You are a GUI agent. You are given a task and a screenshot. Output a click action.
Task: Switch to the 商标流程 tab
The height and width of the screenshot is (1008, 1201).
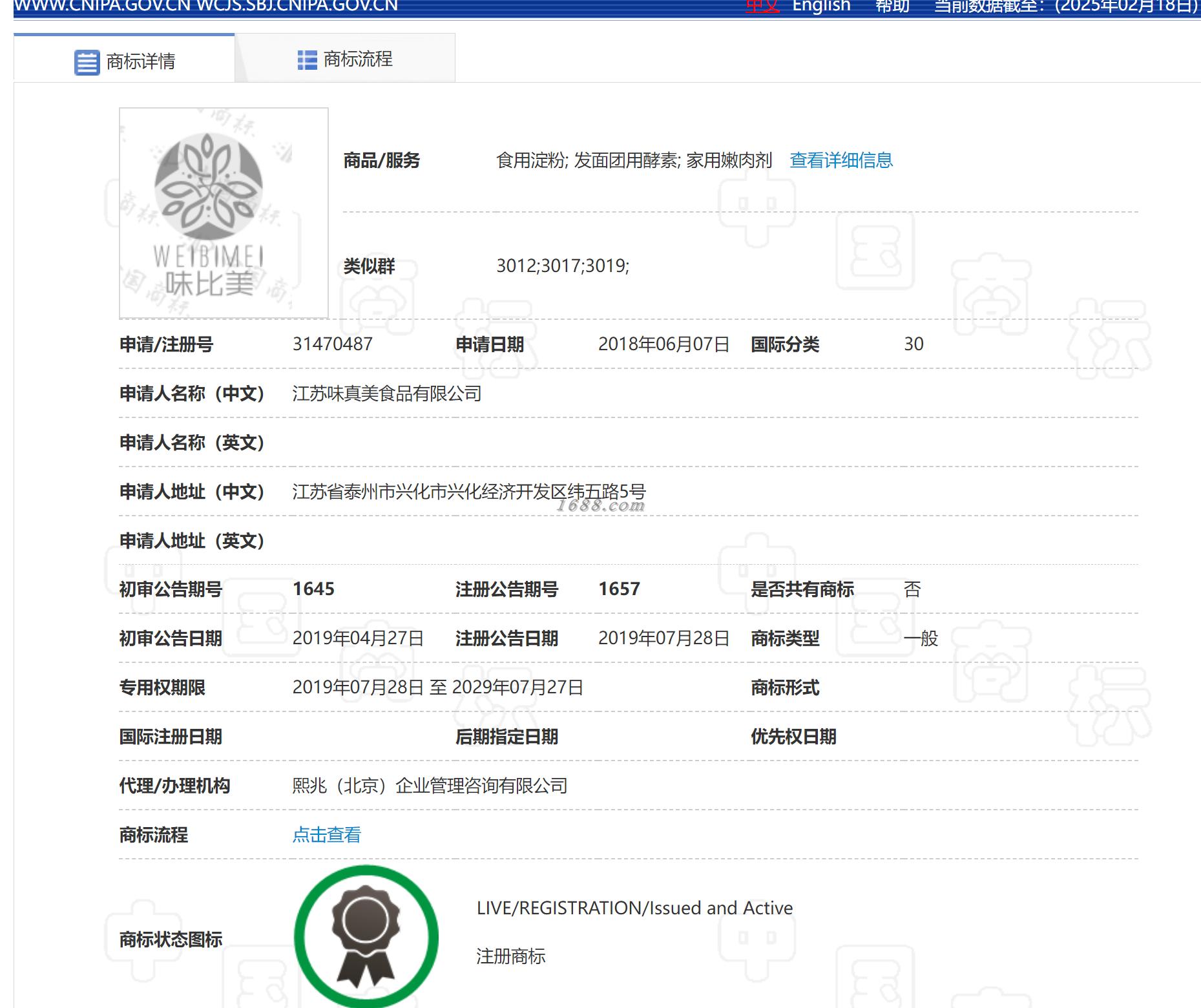coord(345,59)
